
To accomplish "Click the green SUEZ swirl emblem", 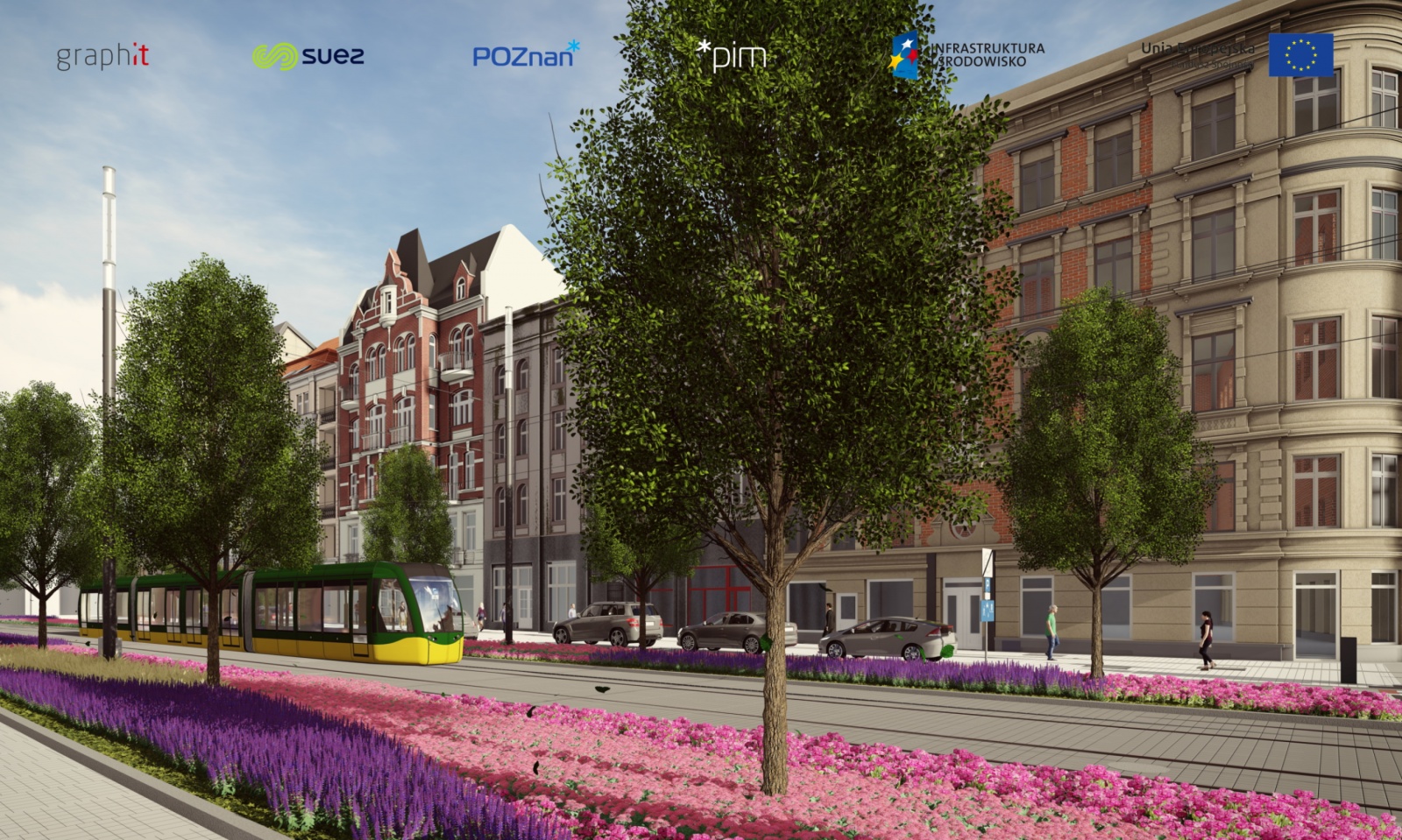I will pyautogui.click(x=273, y=57).
